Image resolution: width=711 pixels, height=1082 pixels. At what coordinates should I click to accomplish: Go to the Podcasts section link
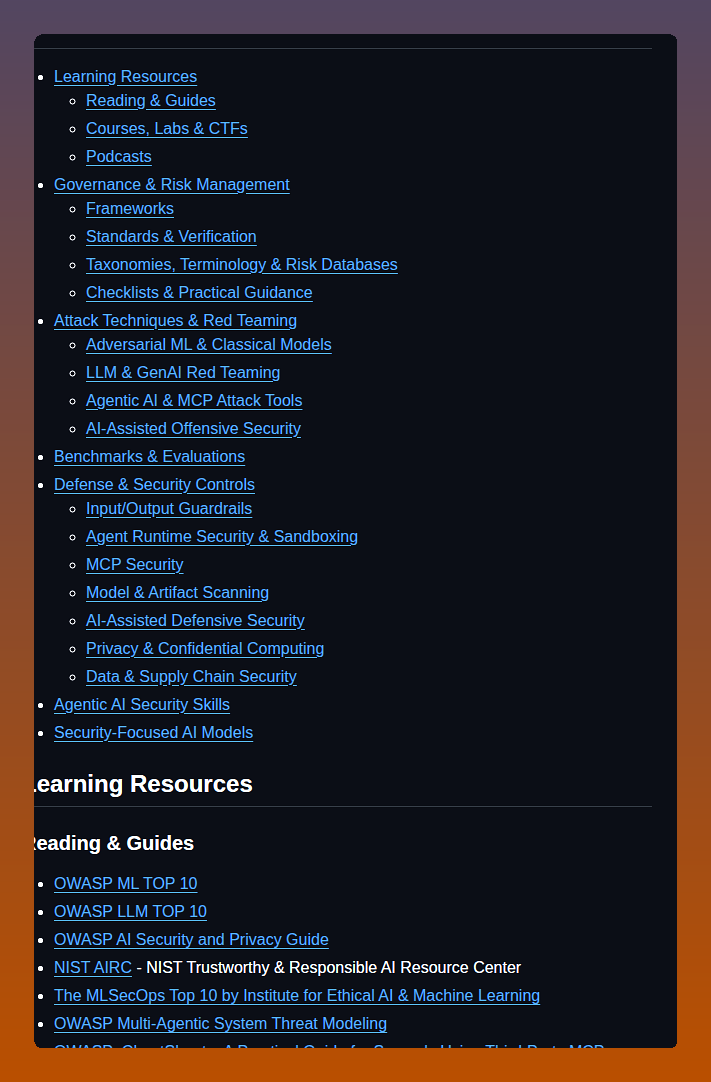(119, 157)
